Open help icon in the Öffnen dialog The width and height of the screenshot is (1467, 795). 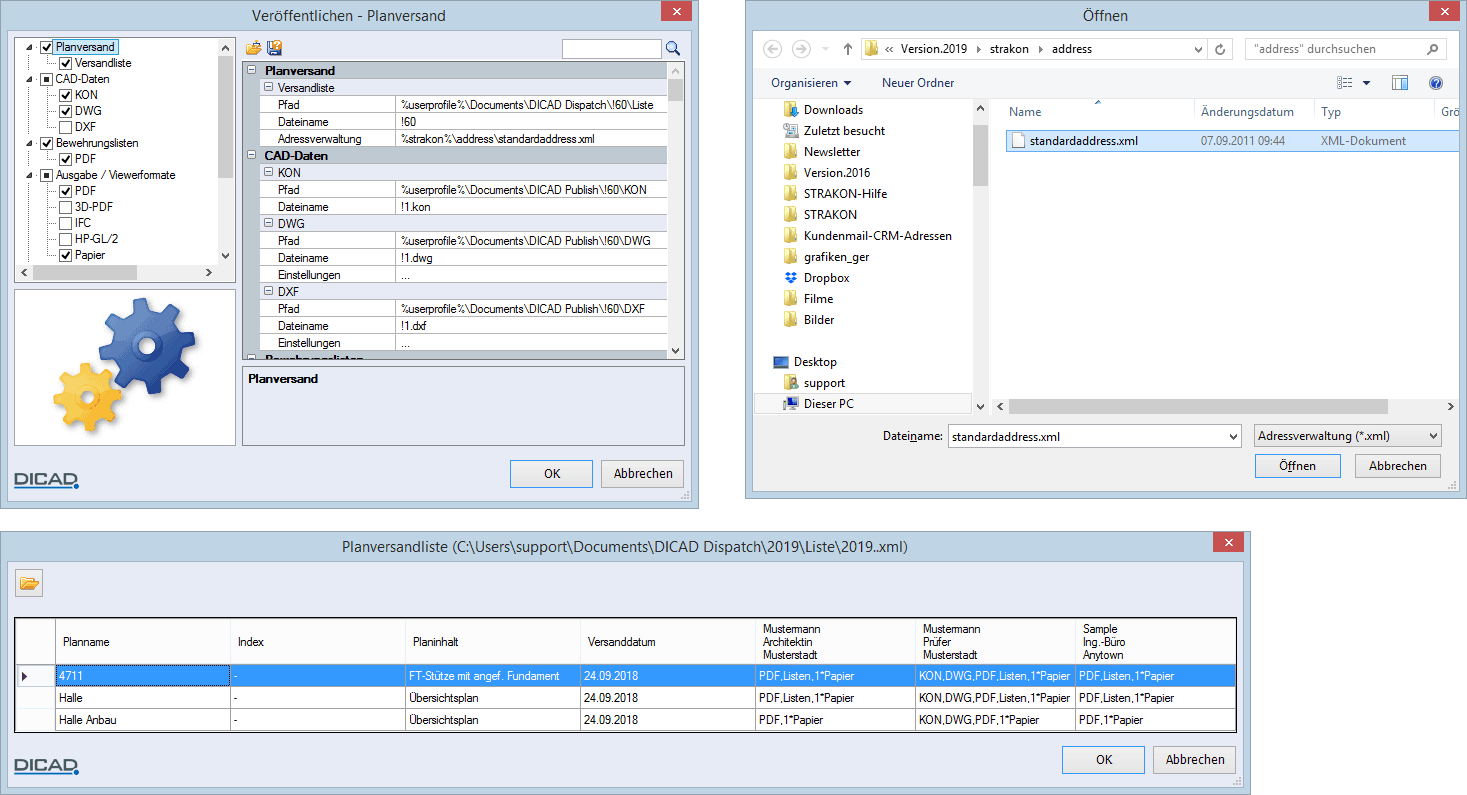click(1436, 83)
